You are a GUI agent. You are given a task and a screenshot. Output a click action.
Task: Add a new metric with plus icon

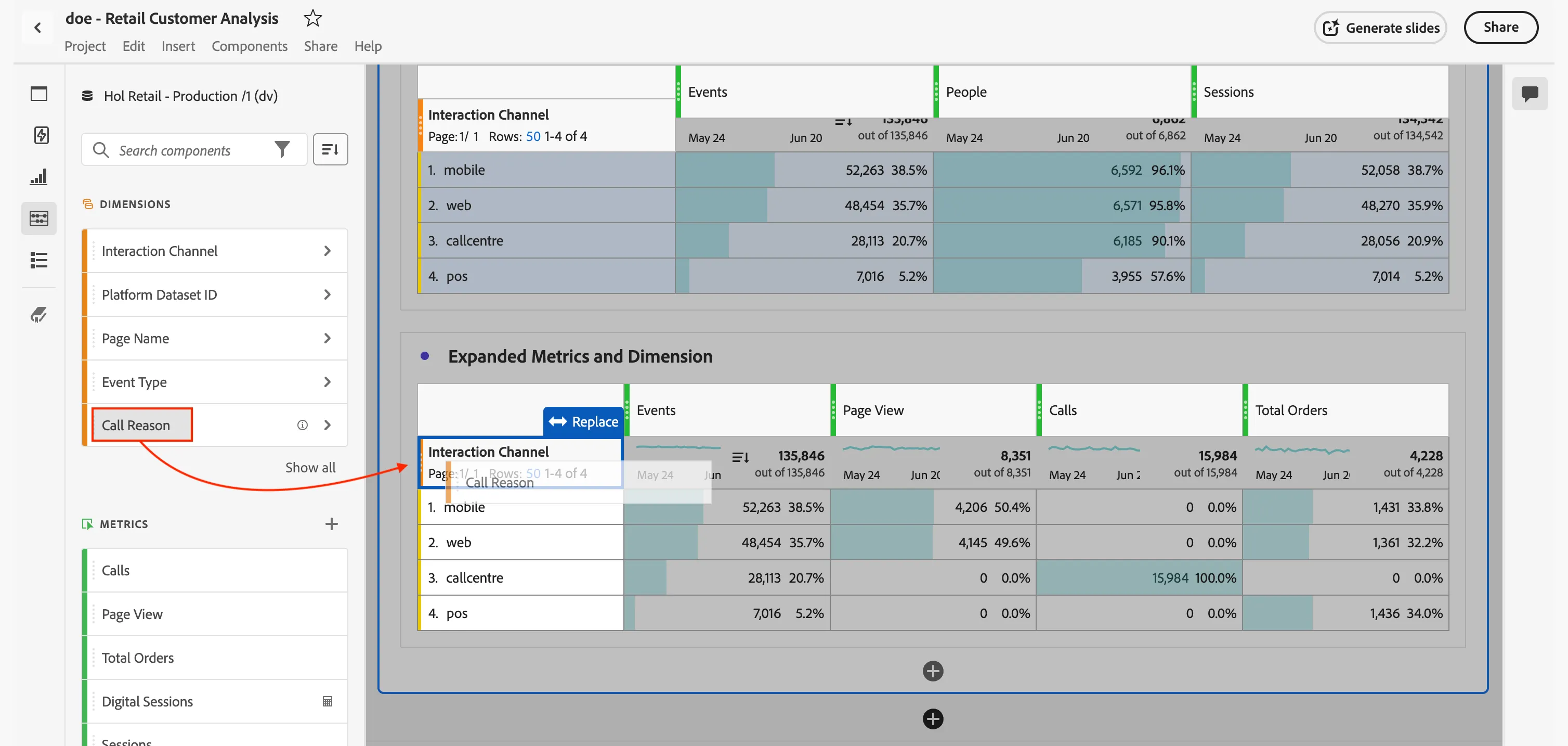331,524
